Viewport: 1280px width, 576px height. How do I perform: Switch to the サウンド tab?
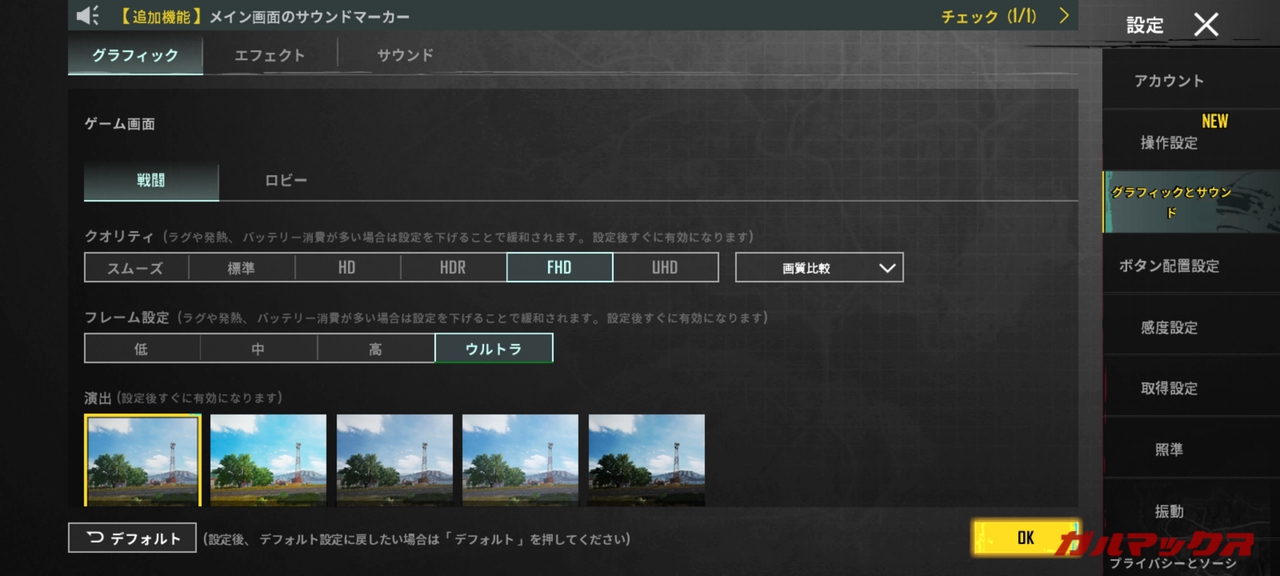coord(405,55)
